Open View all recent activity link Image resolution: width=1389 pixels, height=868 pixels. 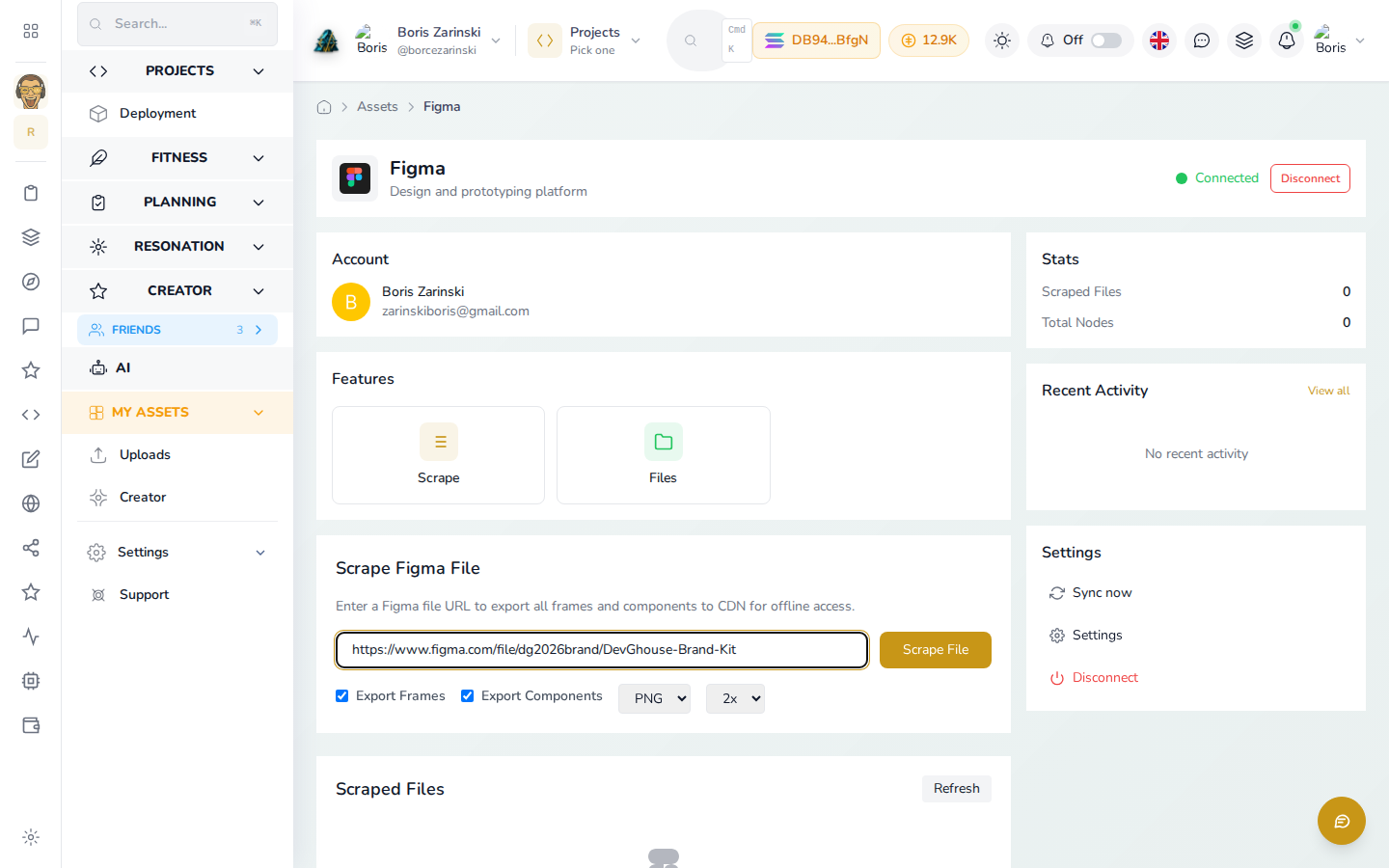[1329, 391]
